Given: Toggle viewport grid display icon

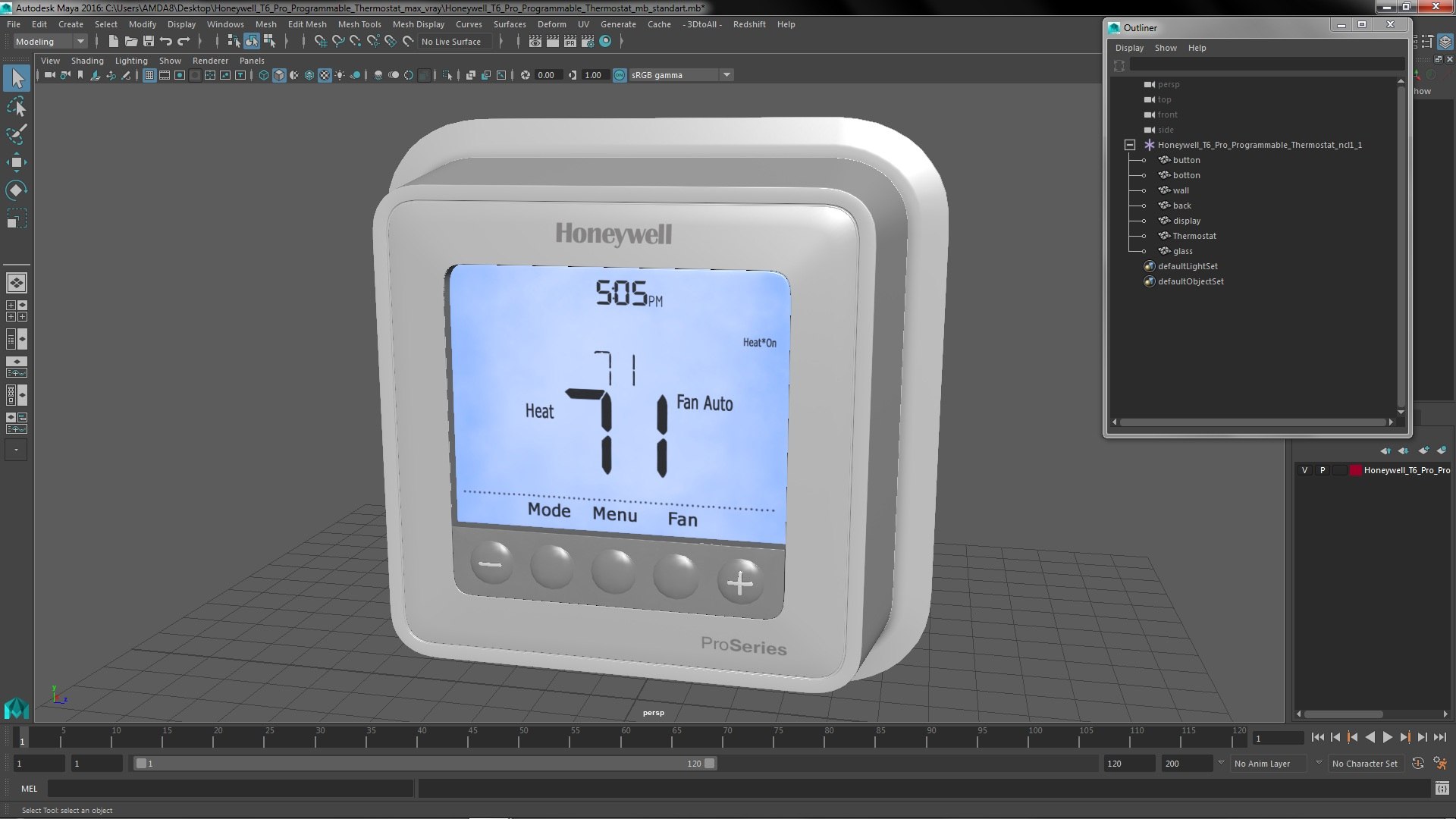Looking at the screenshot, I should click(x=149, y=75).
